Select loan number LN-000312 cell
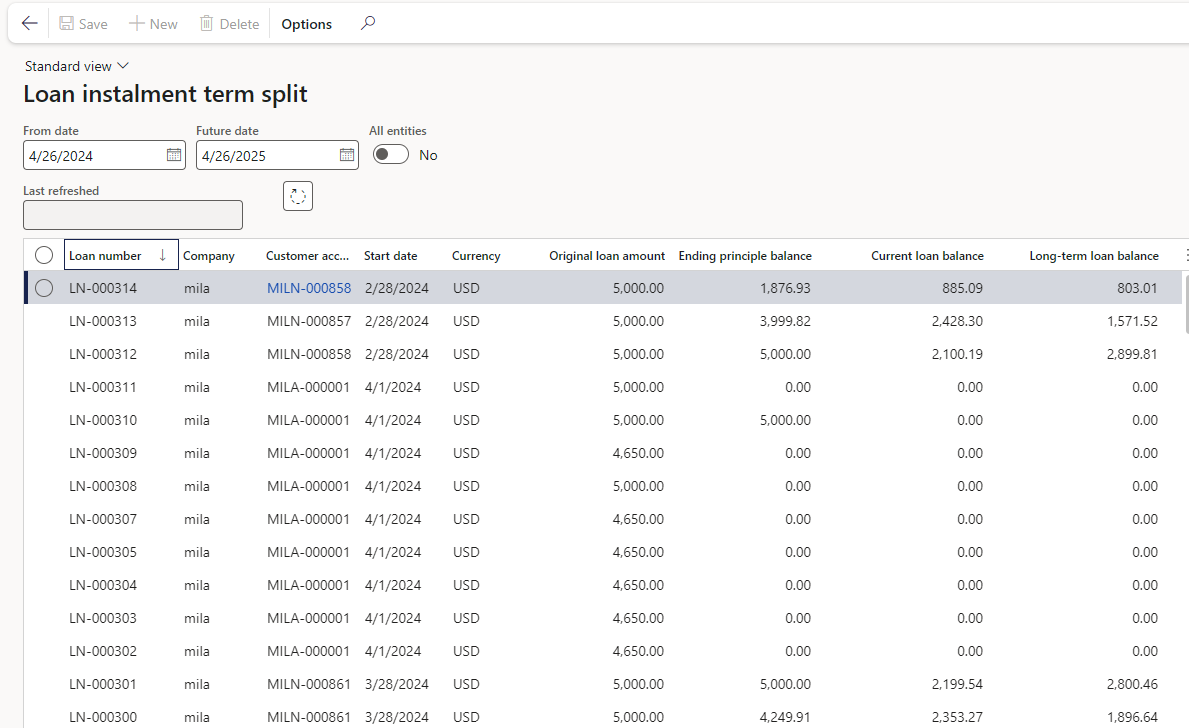Viewport: 1189px width, 728px height. click(x=103, y=354)
